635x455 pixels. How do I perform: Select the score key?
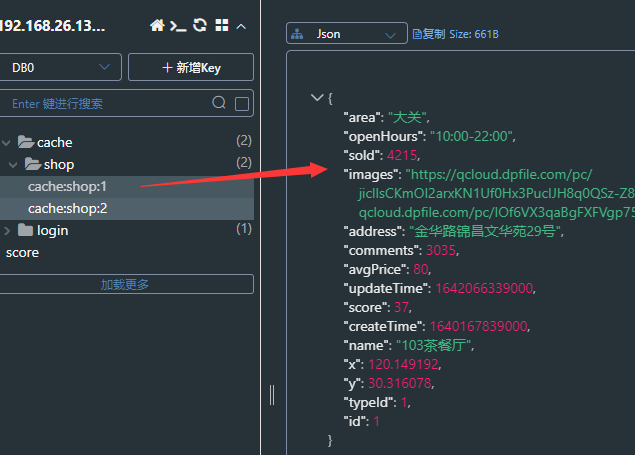(x=22, y=253)
